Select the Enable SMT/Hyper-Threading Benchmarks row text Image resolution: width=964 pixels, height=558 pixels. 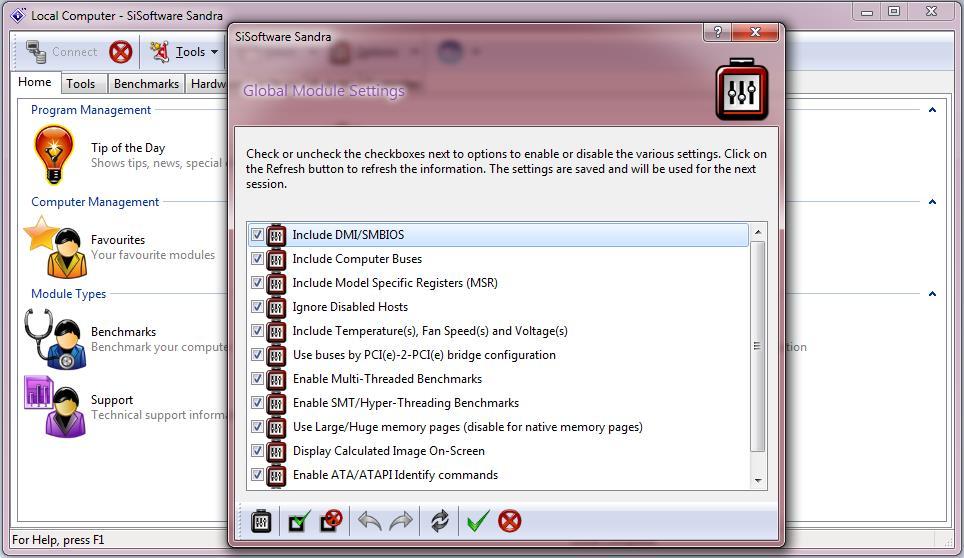coord(406,403)
